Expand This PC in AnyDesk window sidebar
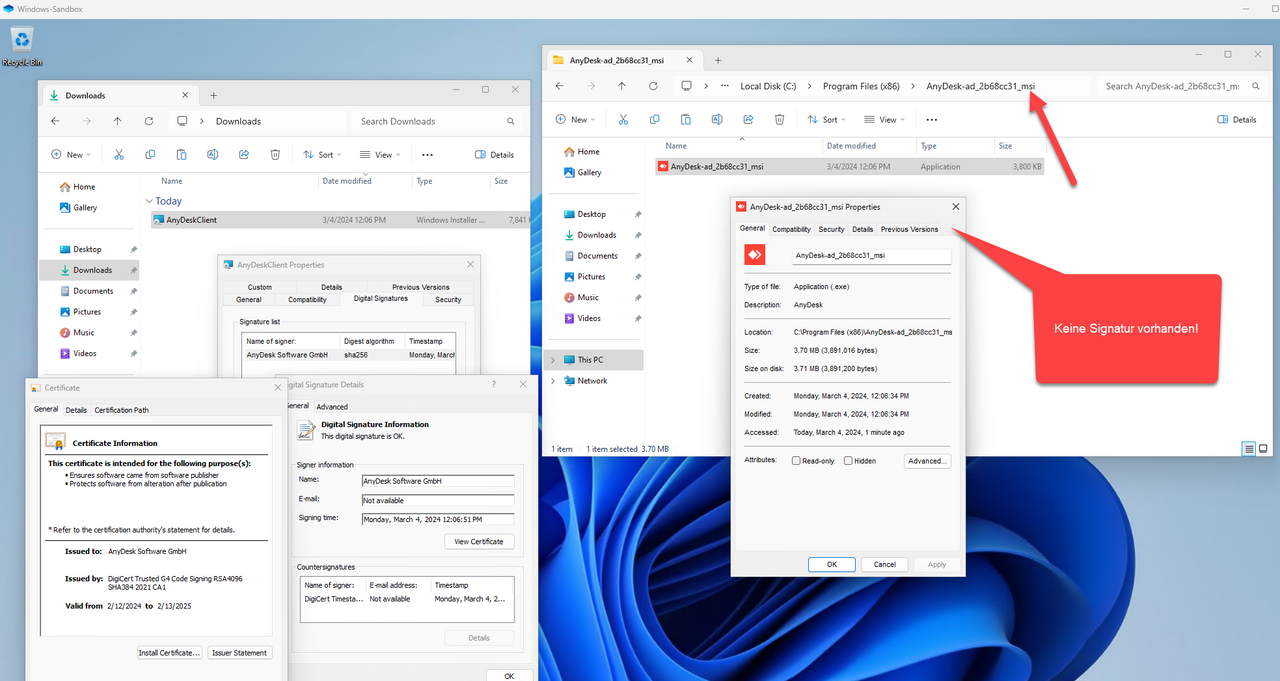The height and width of the screenshot is (681, 1280). coord(552,360)
